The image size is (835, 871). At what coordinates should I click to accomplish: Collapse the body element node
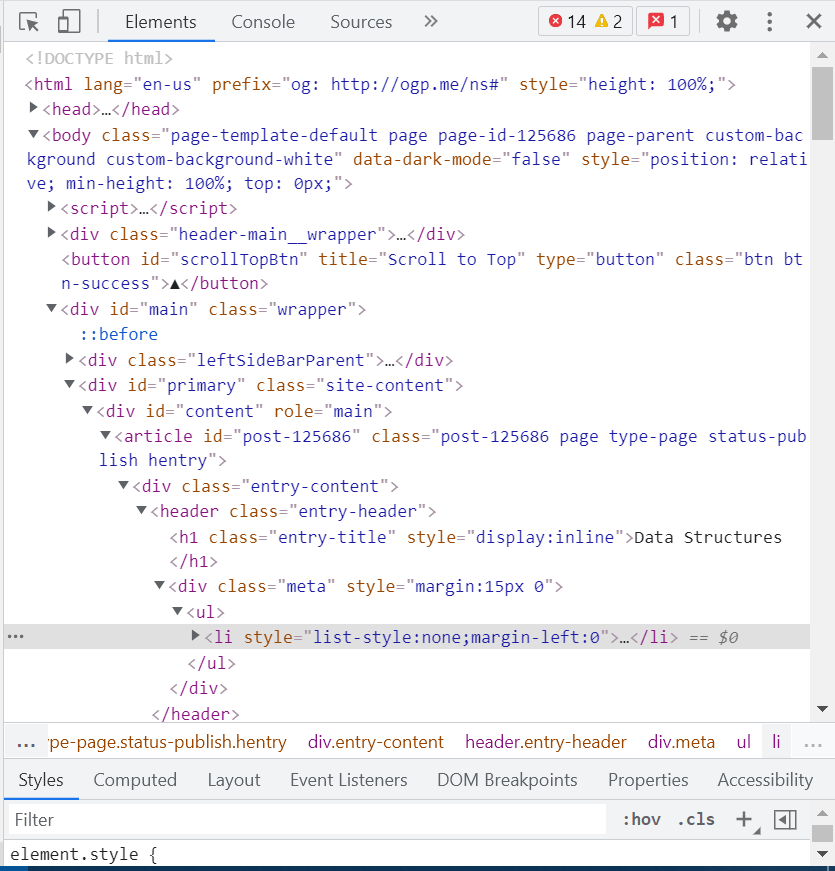point(33,134)
